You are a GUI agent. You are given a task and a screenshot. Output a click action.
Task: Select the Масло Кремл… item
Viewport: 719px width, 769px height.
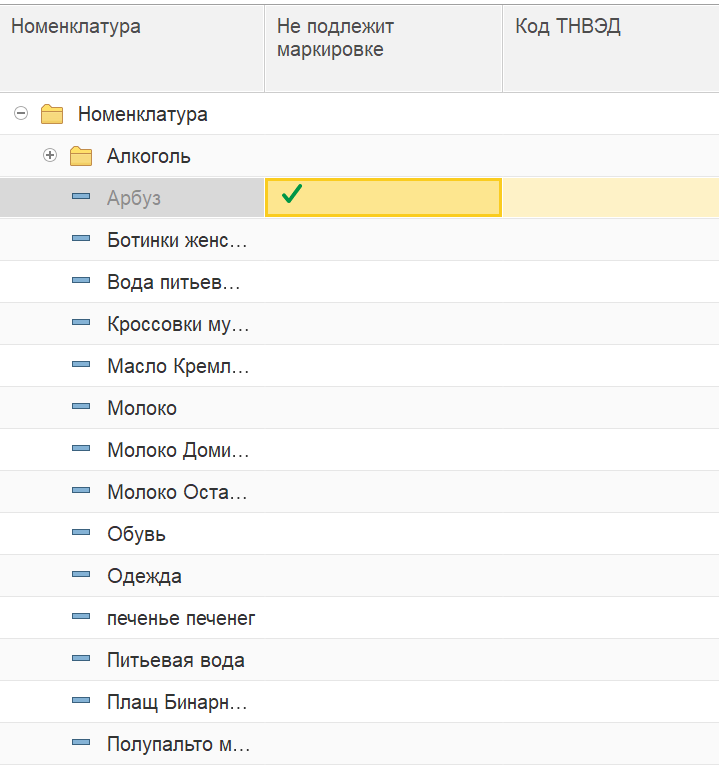(178, 366)
